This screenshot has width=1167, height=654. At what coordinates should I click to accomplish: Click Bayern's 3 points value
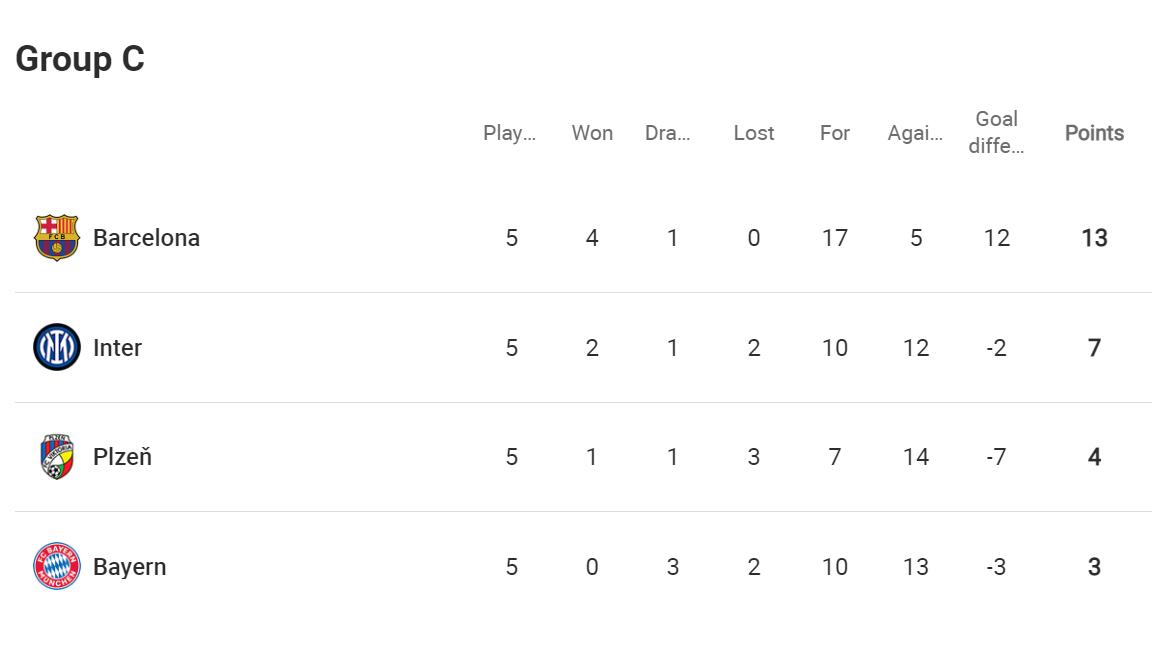click(x=1094, y=567)
